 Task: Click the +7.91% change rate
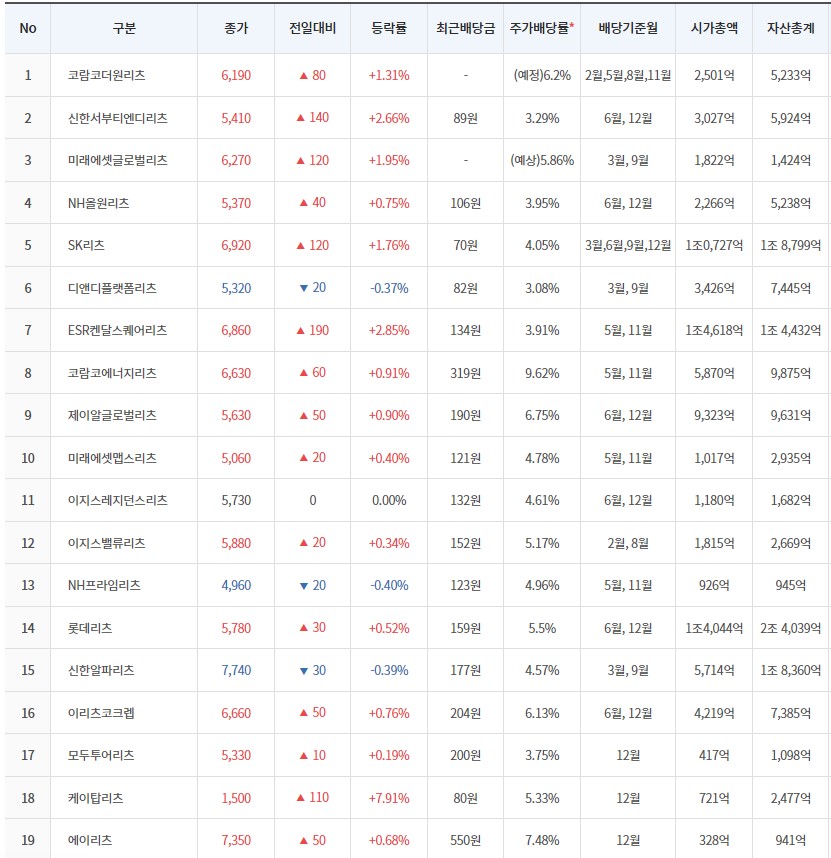tap(389, 798)
